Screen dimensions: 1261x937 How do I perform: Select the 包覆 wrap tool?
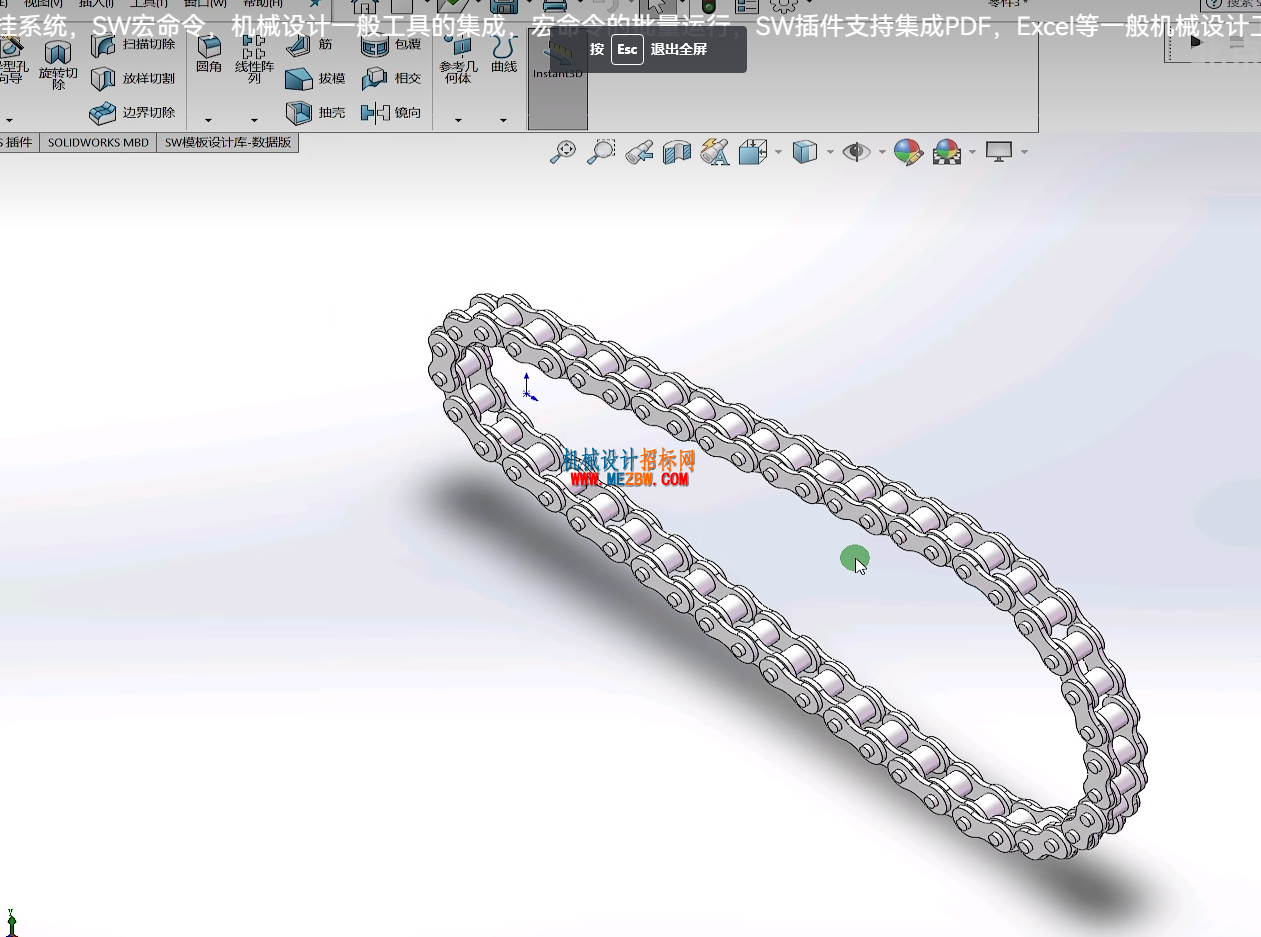pyautogui.click(x=391, y=45)
